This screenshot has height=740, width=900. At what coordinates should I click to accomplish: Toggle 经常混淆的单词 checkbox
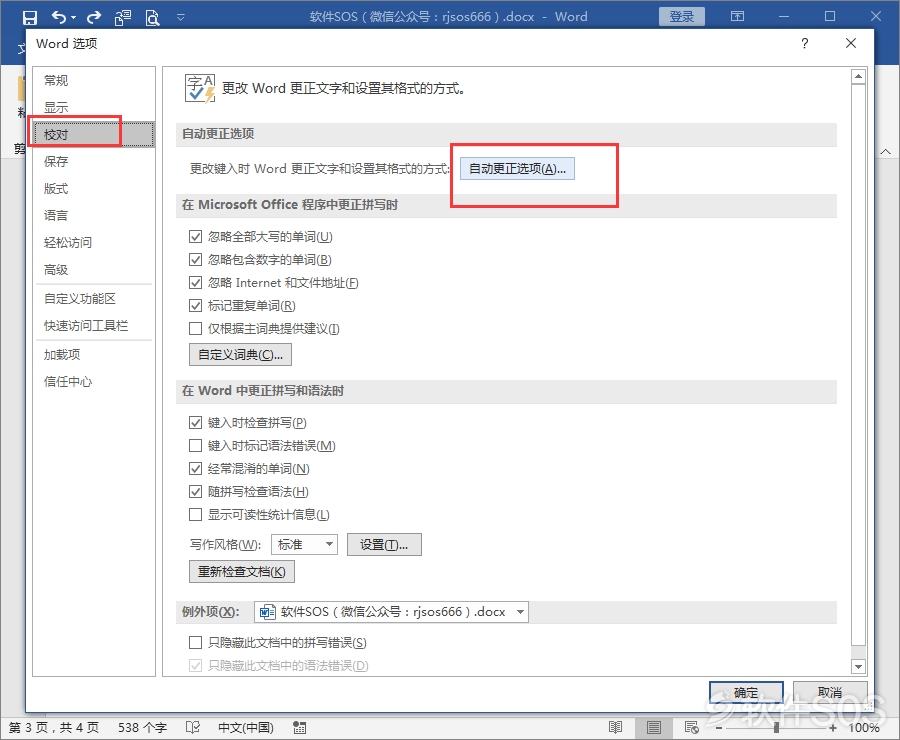[196, 468]
